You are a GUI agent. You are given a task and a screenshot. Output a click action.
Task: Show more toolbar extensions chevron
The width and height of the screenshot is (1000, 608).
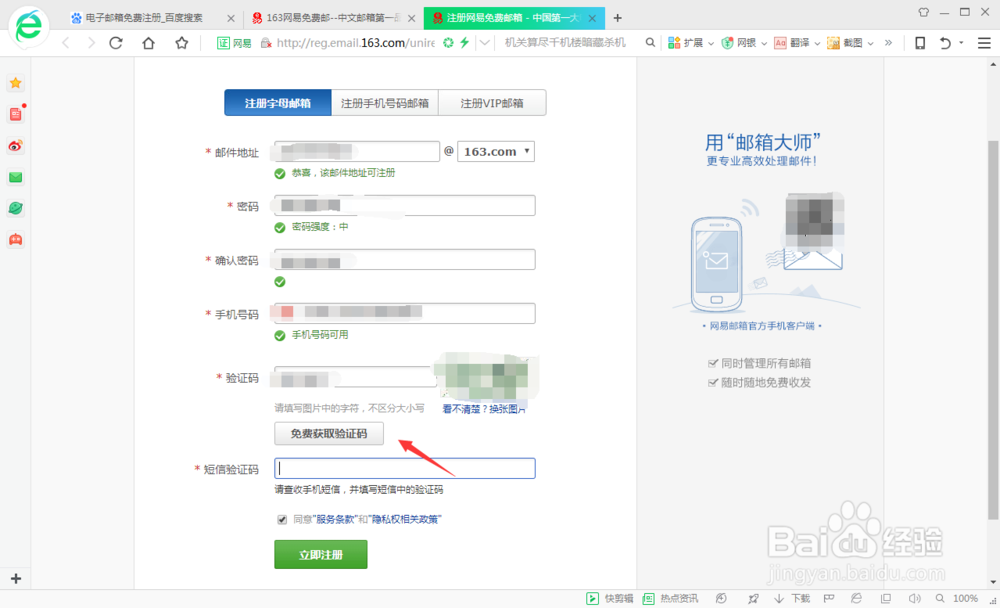coord(888,43)
